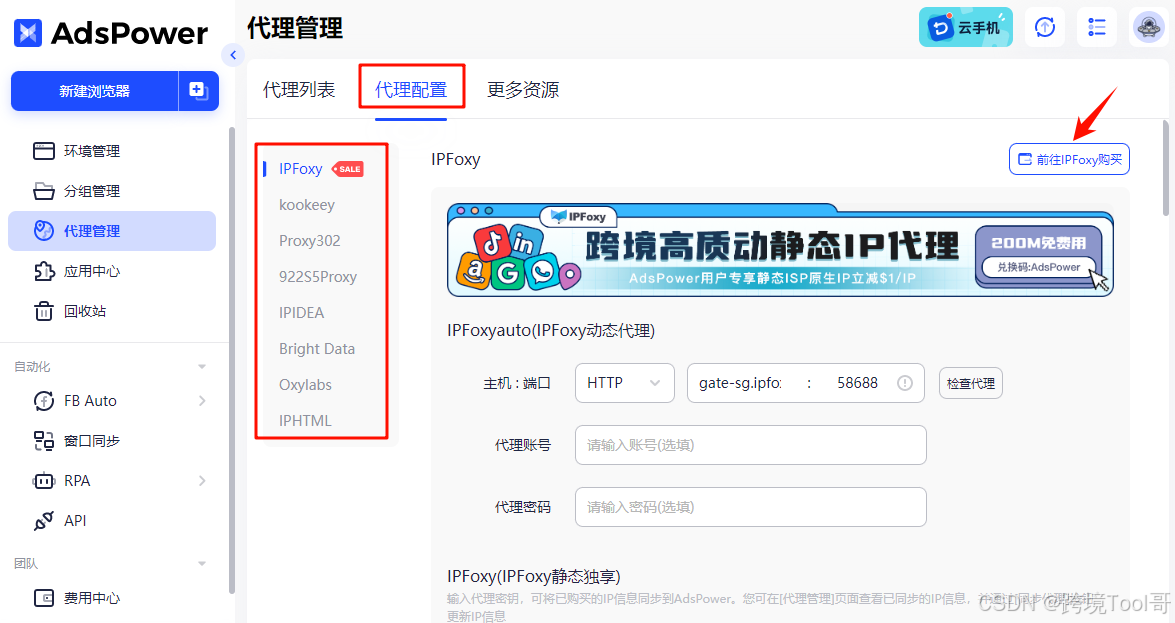
Task: Click the info icon beside port 58688
Action: coord(905,383)
